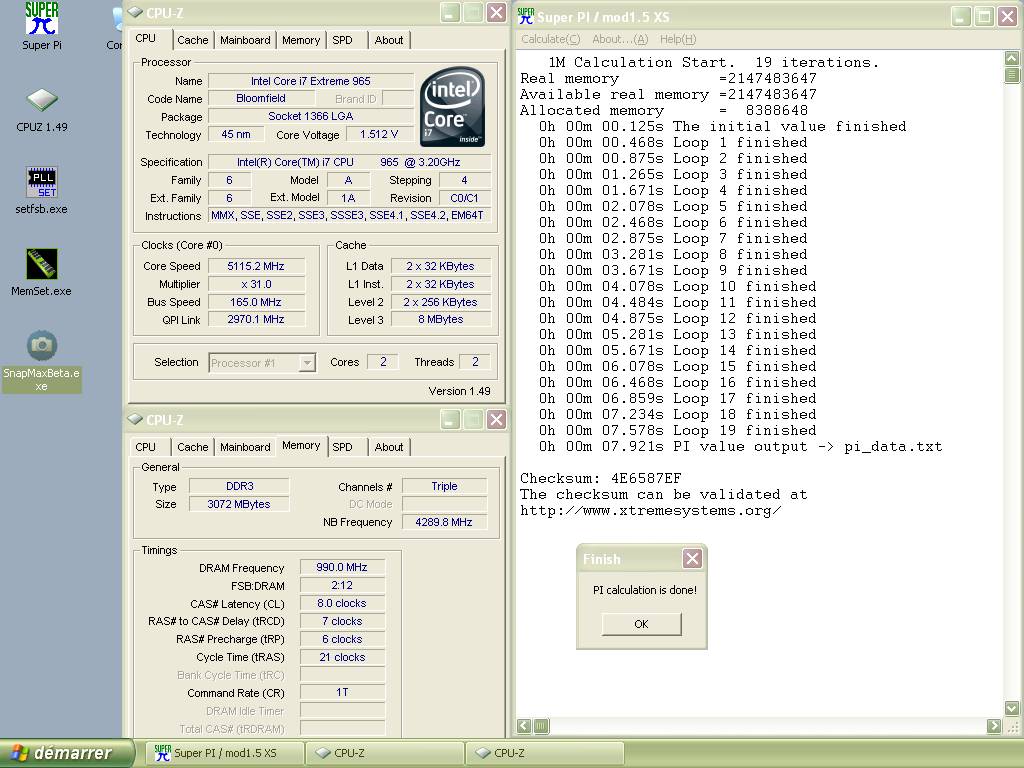Click Intel Core i7 logo in CPU-Z
1024x768 pixels.
pos(452,106)
